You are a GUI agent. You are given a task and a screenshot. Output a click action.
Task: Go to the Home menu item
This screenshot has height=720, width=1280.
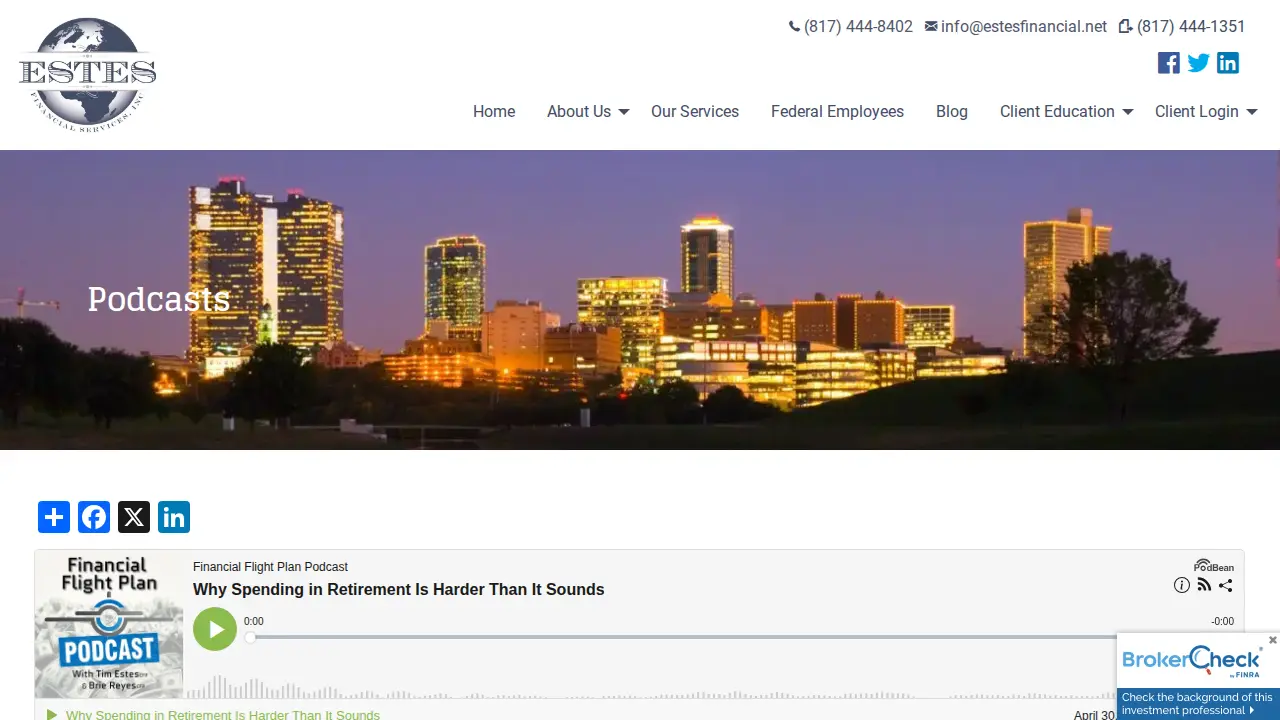coord(494,112)
